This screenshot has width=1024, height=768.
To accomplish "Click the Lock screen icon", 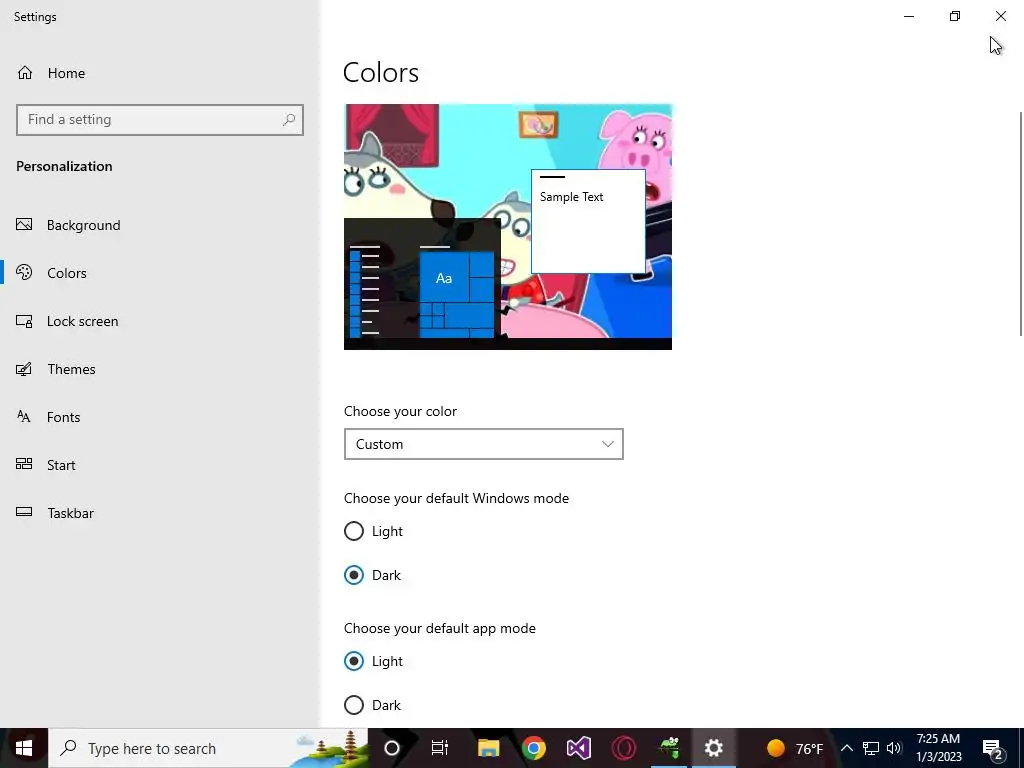I will coord(24,321).
